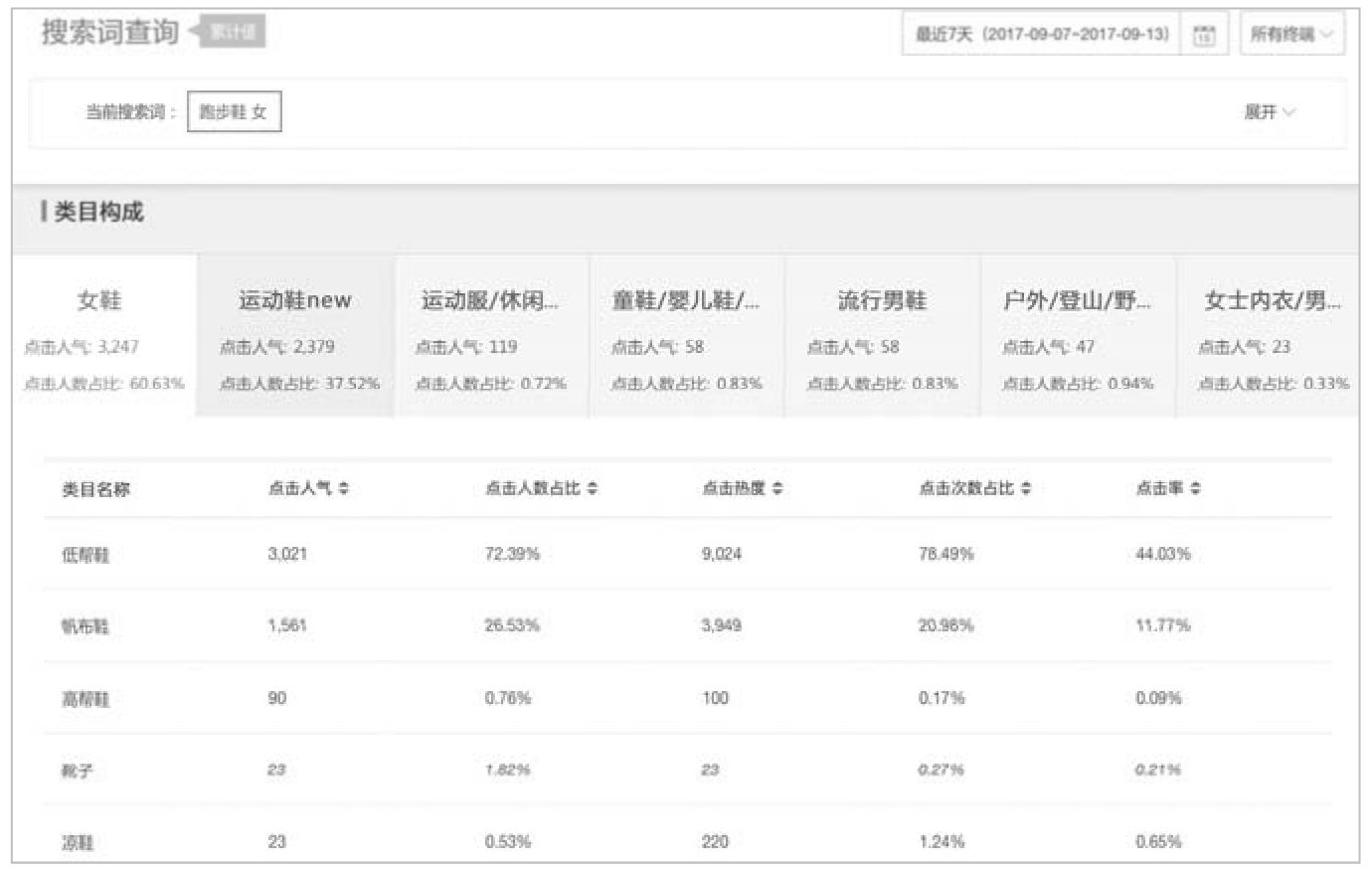The image size is (1372, 869).
Task: Sort by 点击率 column arrows
Action: click(x=1195, y=488)
